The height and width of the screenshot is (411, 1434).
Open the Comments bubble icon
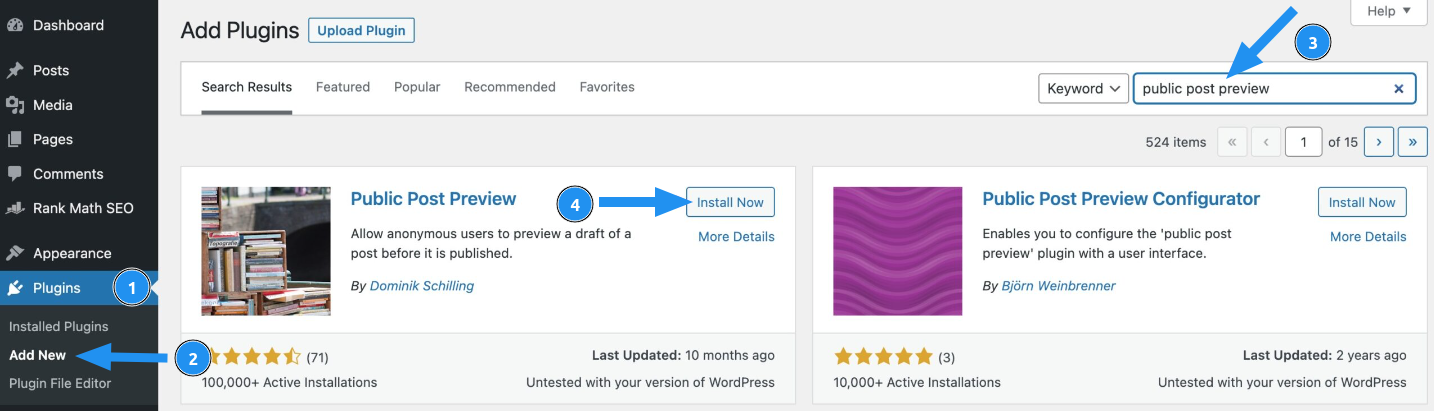click(15, 174)
